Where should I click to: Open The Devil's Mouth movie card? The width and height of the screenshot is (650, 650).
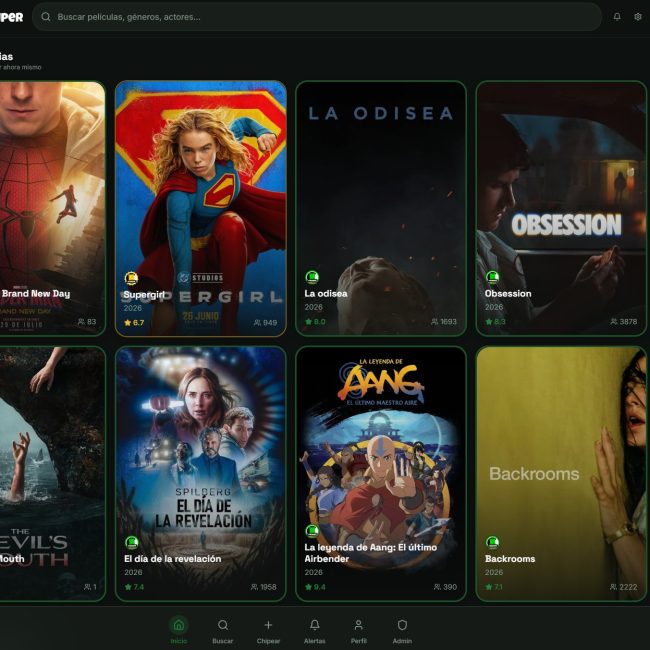click(52, 474)
